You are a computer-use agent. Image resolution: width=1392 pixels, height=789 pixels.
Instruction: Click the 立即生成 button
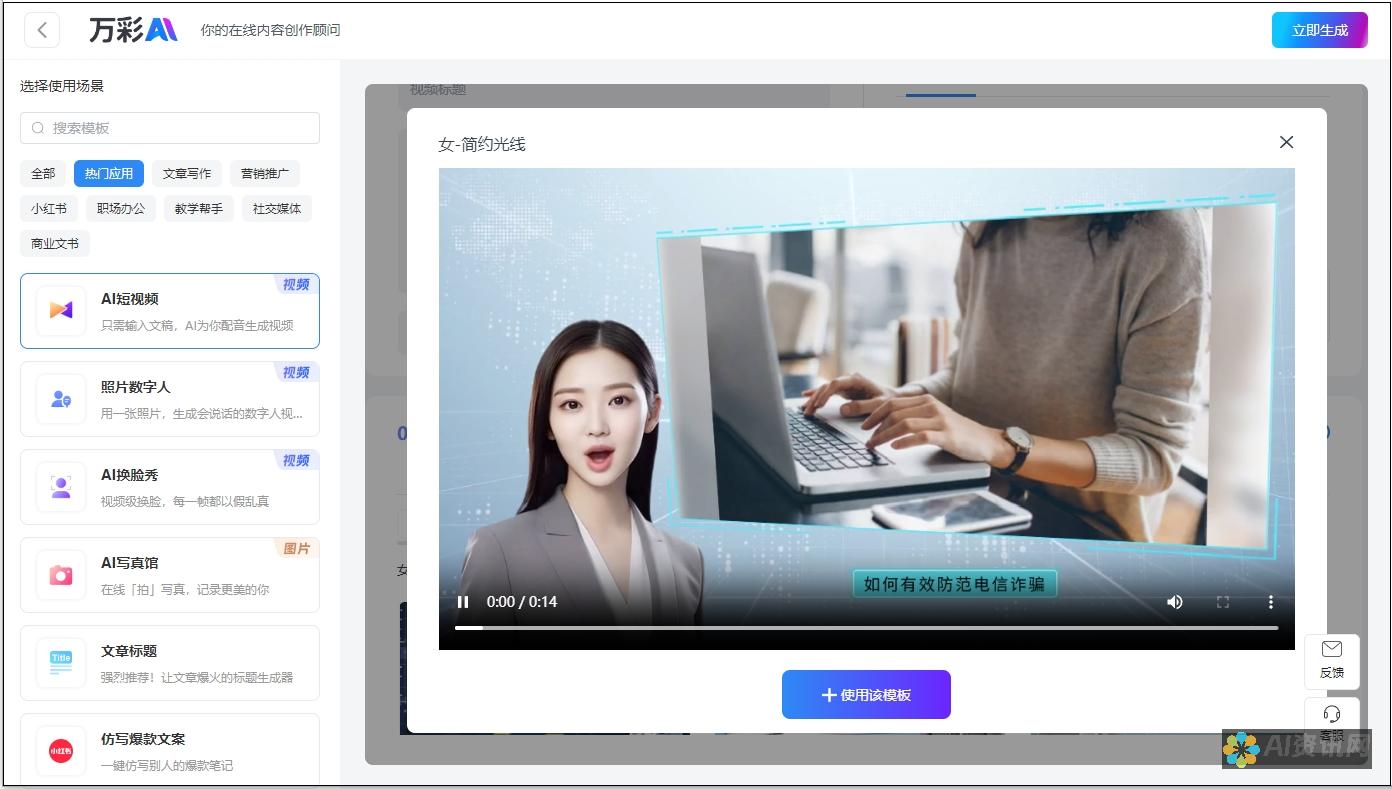pos(1319,30)
